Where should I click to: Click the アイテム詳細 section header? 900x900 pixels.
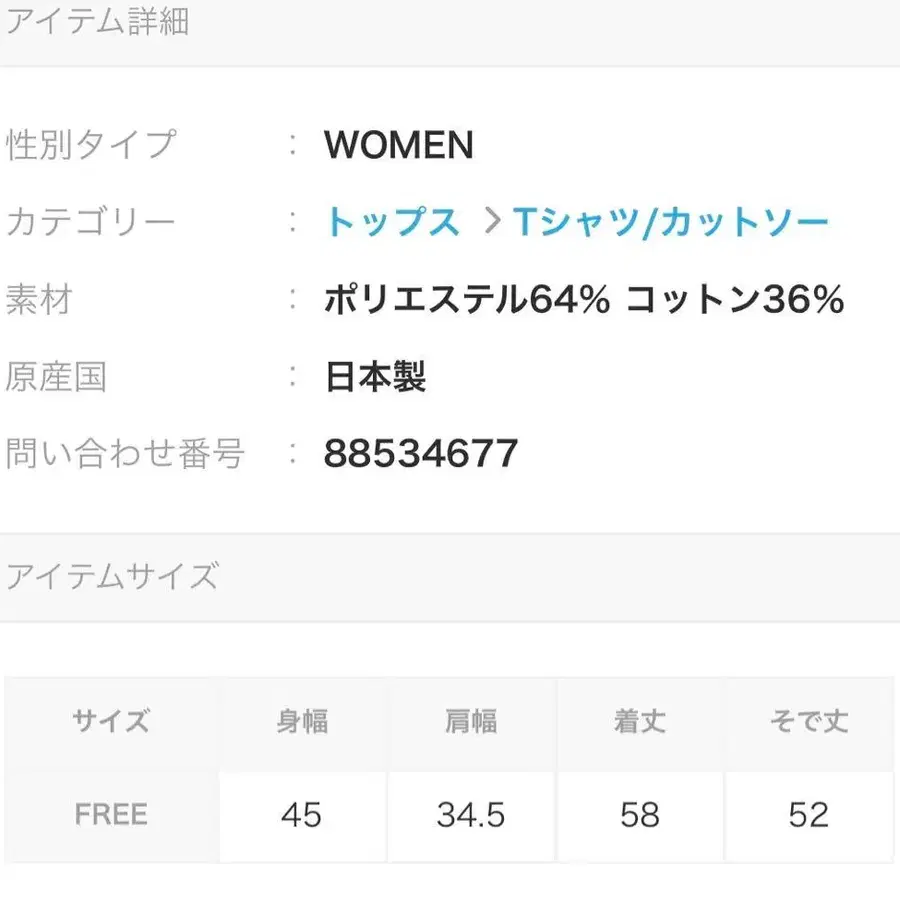[x=95, y=22]
